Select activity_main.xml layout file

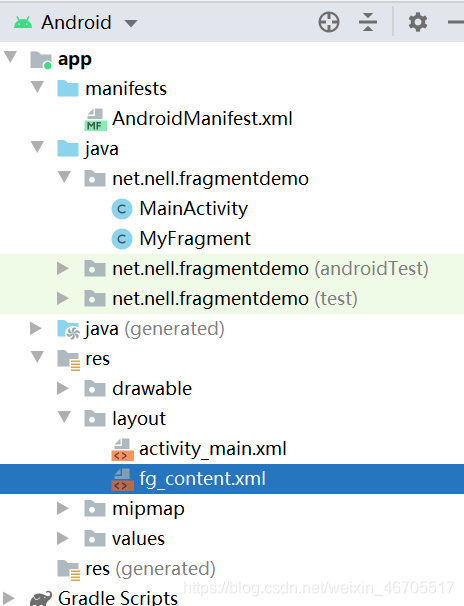click(212, 449)
